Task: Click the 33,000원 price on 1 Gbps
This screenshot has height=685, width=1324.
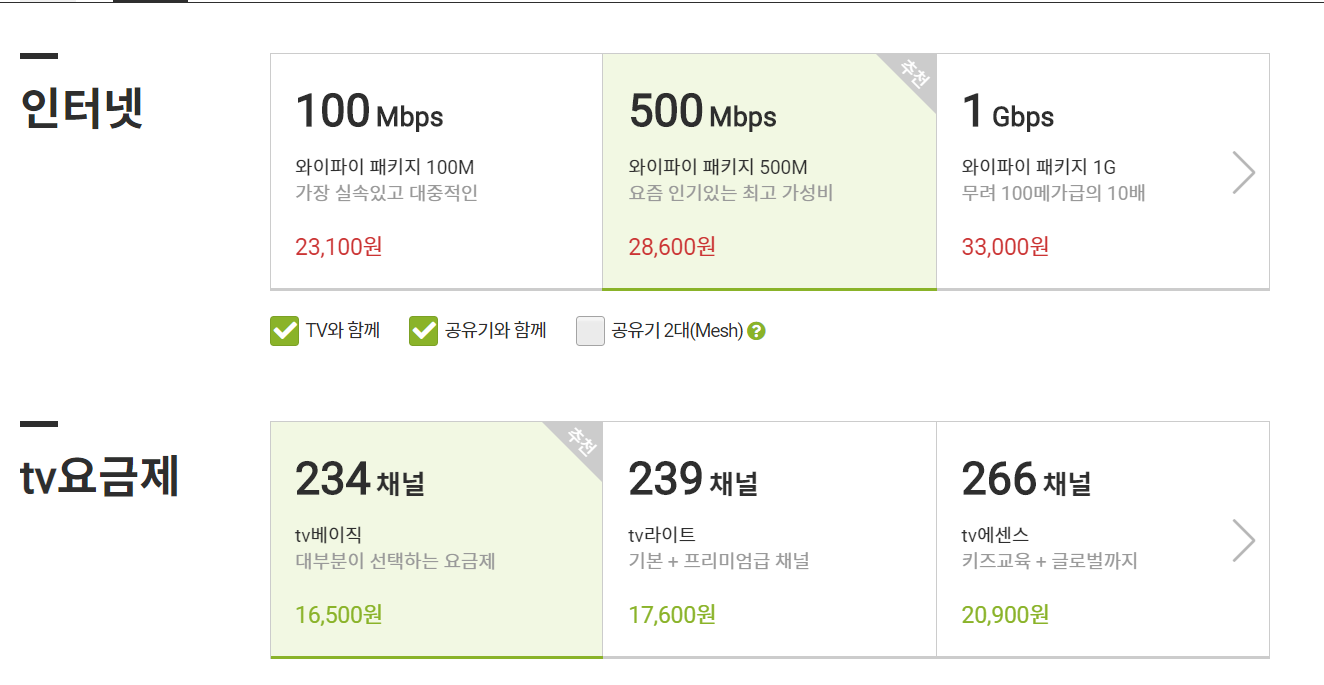Action: click(1005, 246)
